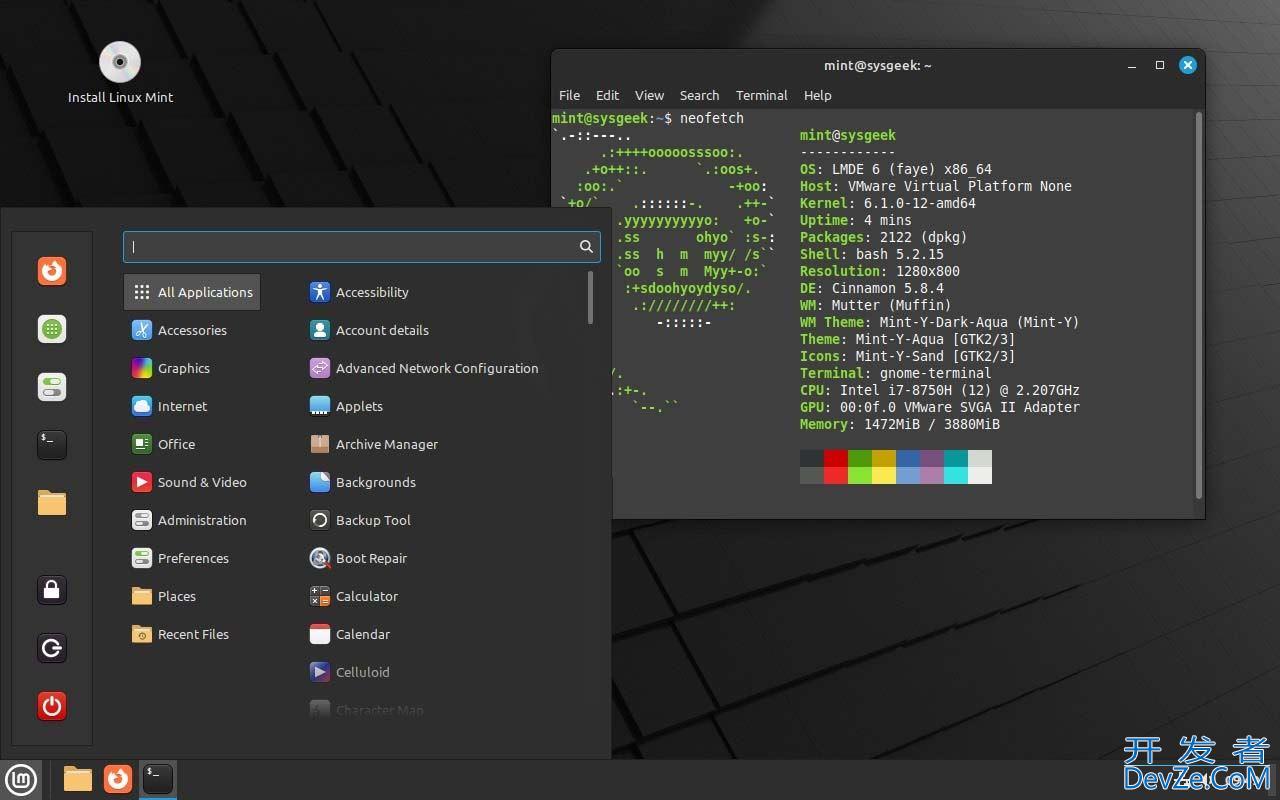
Task: Open Backgrounds settings
Action: (x=363, y=482)
